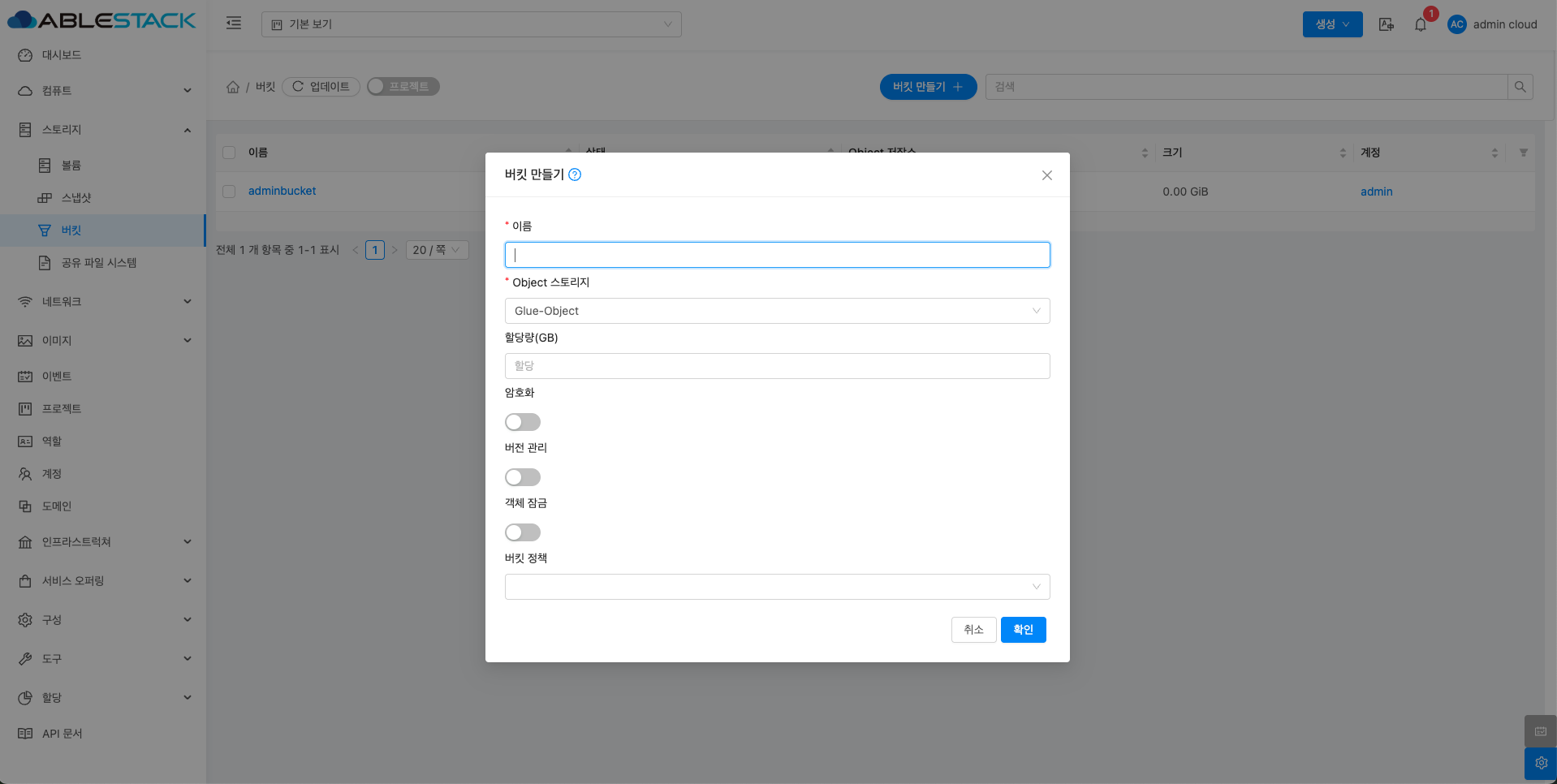Open the Object 스토리지 dropdown
This screenshot has height=784, width=1557.
[x=777, y=311]
